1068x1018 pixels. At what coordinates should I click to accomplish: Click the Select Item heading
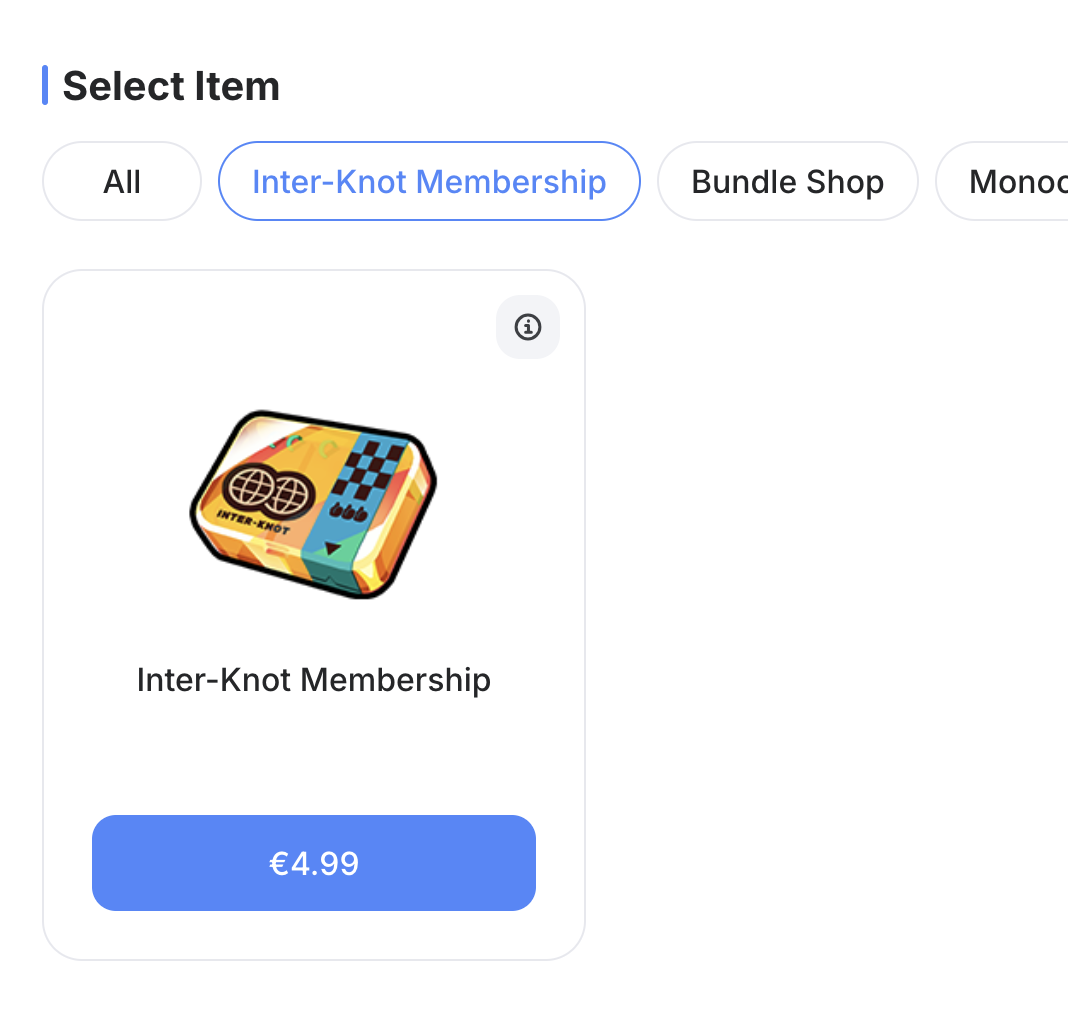coord(171,86)
